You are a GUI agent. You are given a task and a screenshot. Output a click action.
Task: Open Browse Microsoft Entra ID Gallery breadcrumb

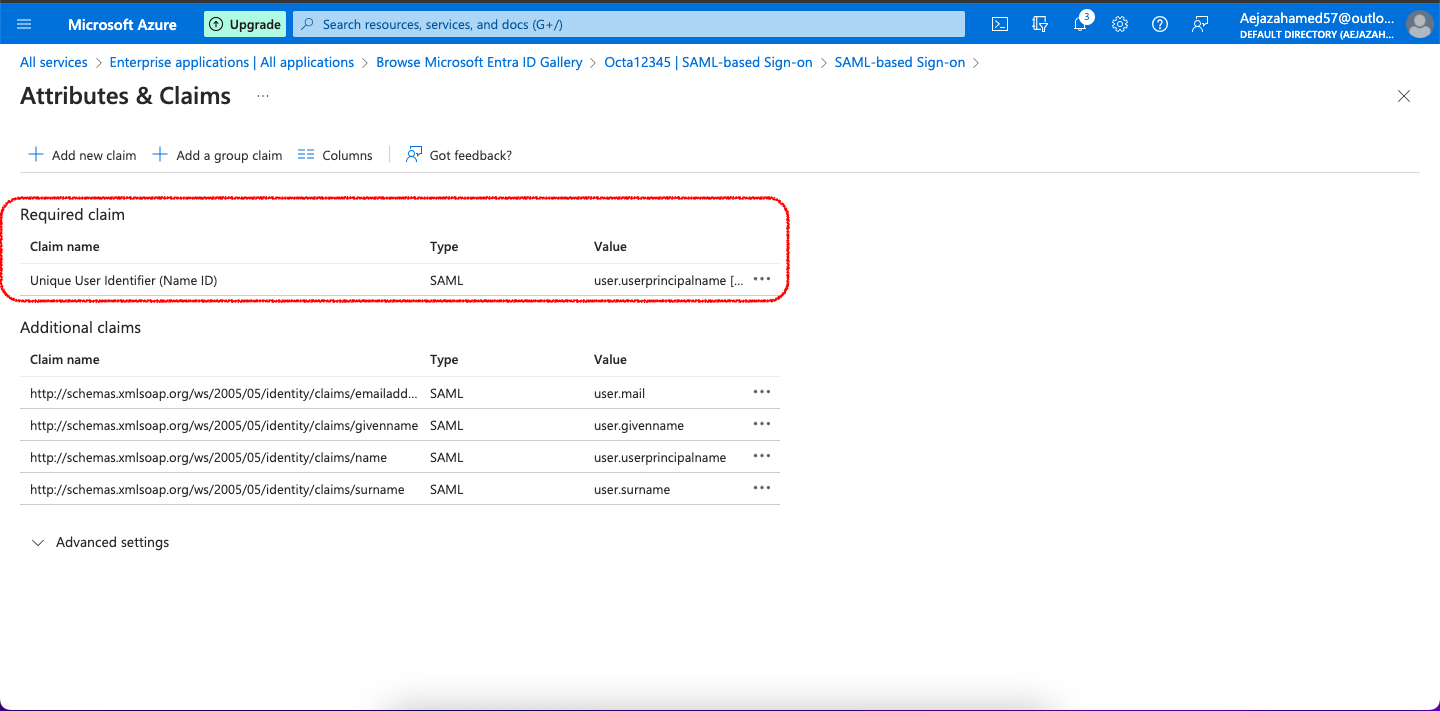(x=479, y=62)
